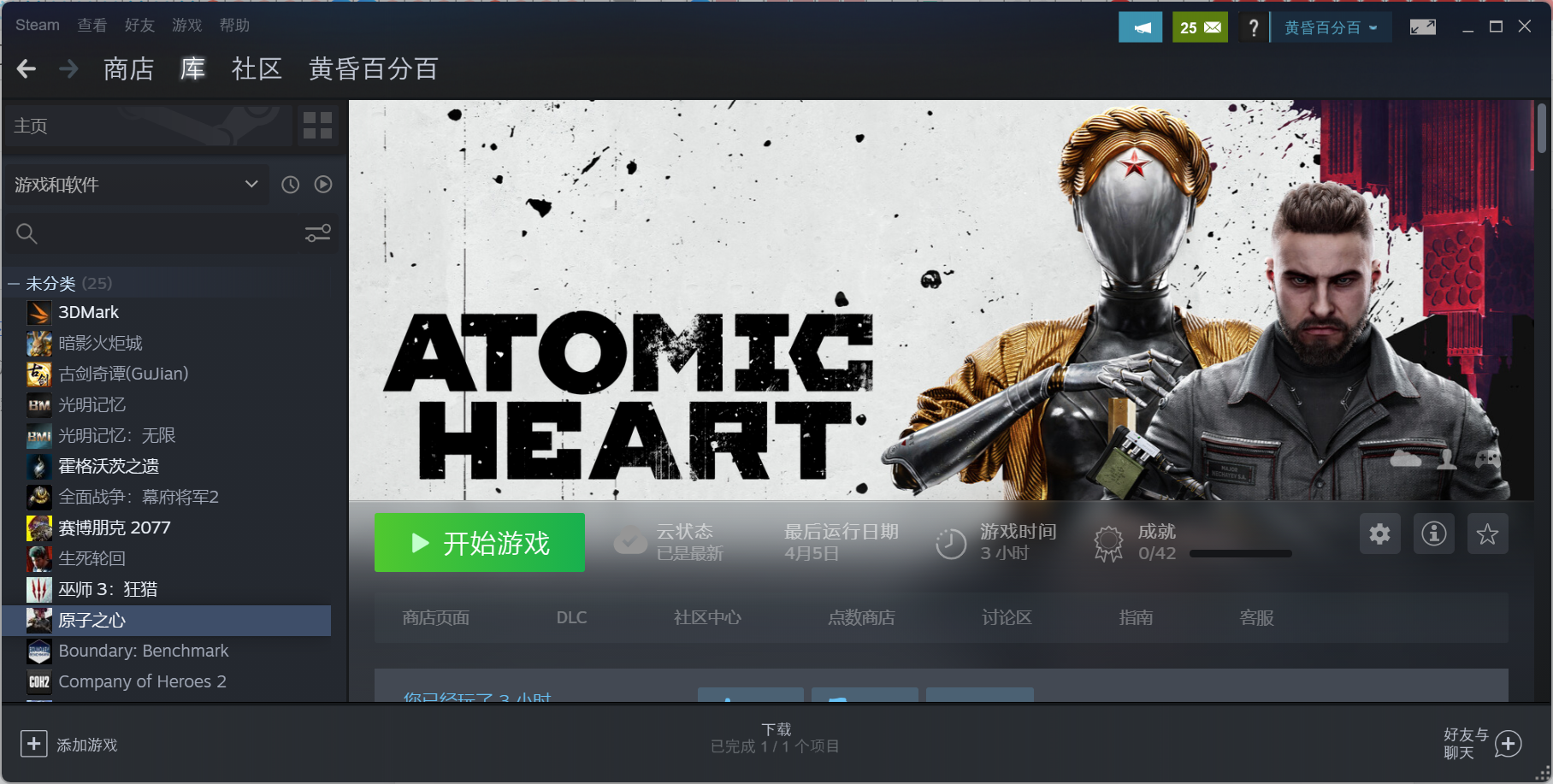This screenshot has height=784, width=1553.
Task: Open recent games clock icon in sidebar
Action: 290,184
